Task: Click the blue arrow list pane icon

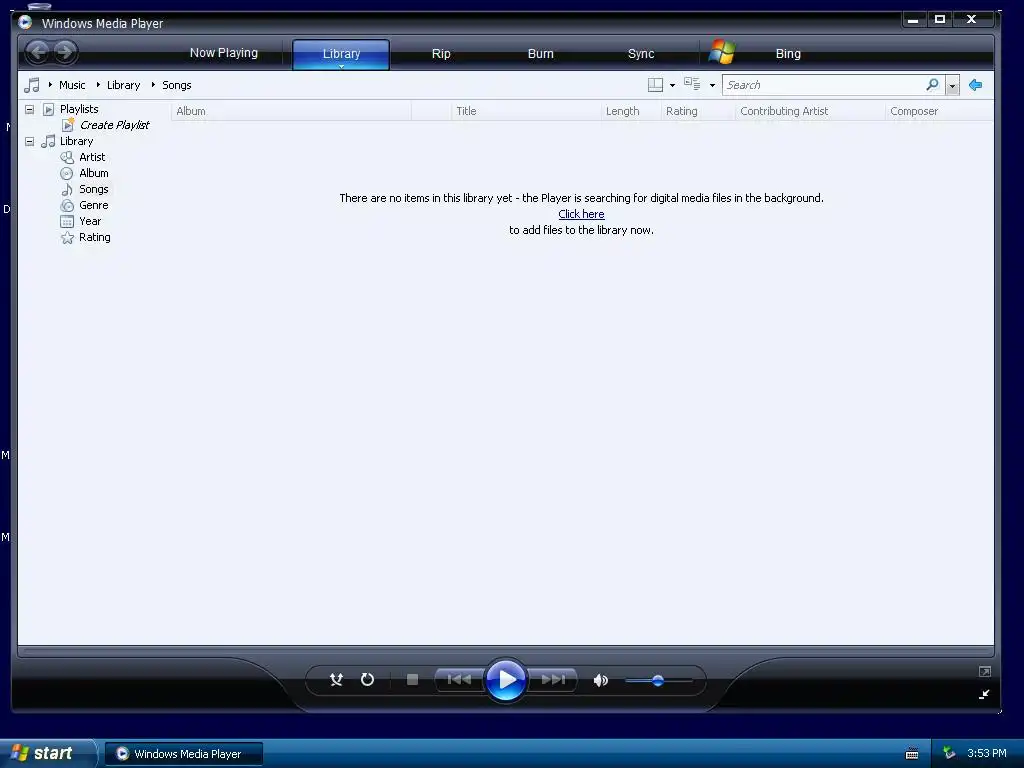Action: [x=975, y=85]
